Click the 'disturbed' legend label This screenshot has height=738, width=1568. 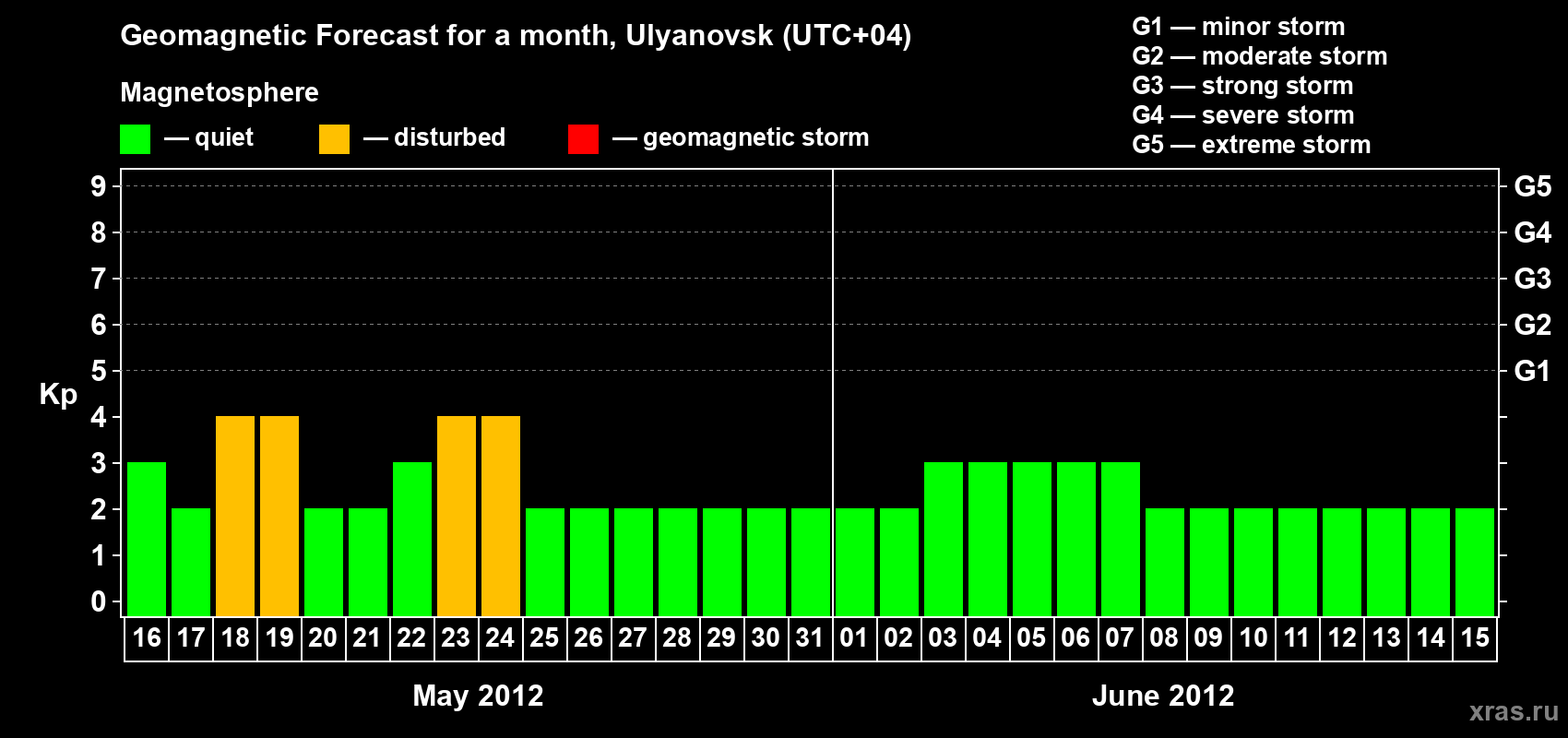449,137
